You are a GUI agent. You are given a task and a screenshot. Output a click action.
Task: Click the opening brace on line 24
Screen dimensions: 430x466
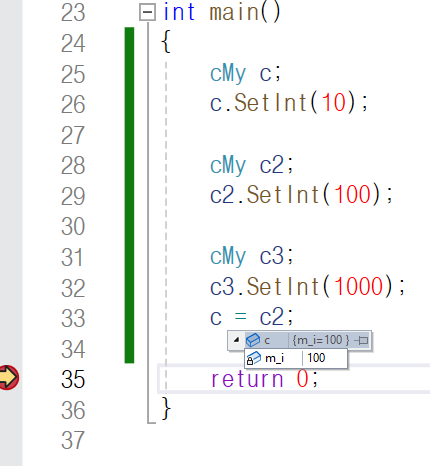[166, 41]
